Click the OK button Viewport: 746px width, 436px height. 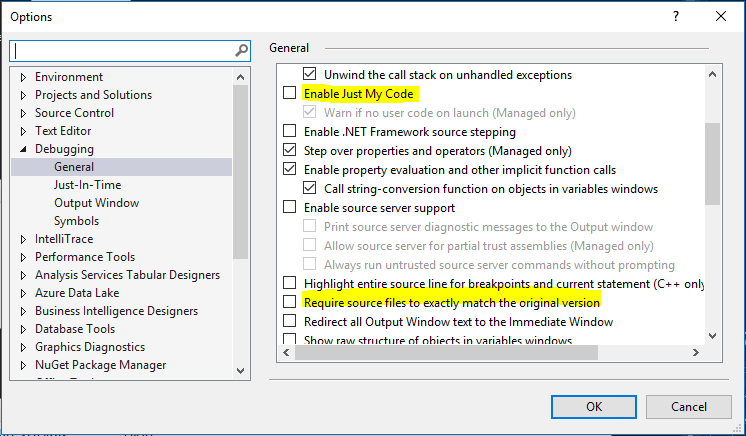(x=594, y=407)
